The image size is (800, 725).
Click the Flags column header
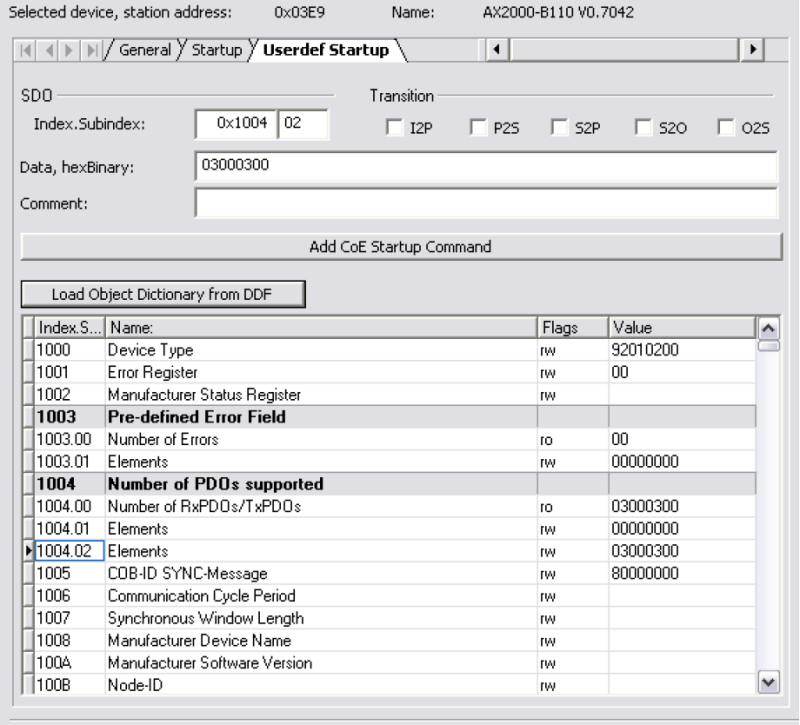pos(573,328)
